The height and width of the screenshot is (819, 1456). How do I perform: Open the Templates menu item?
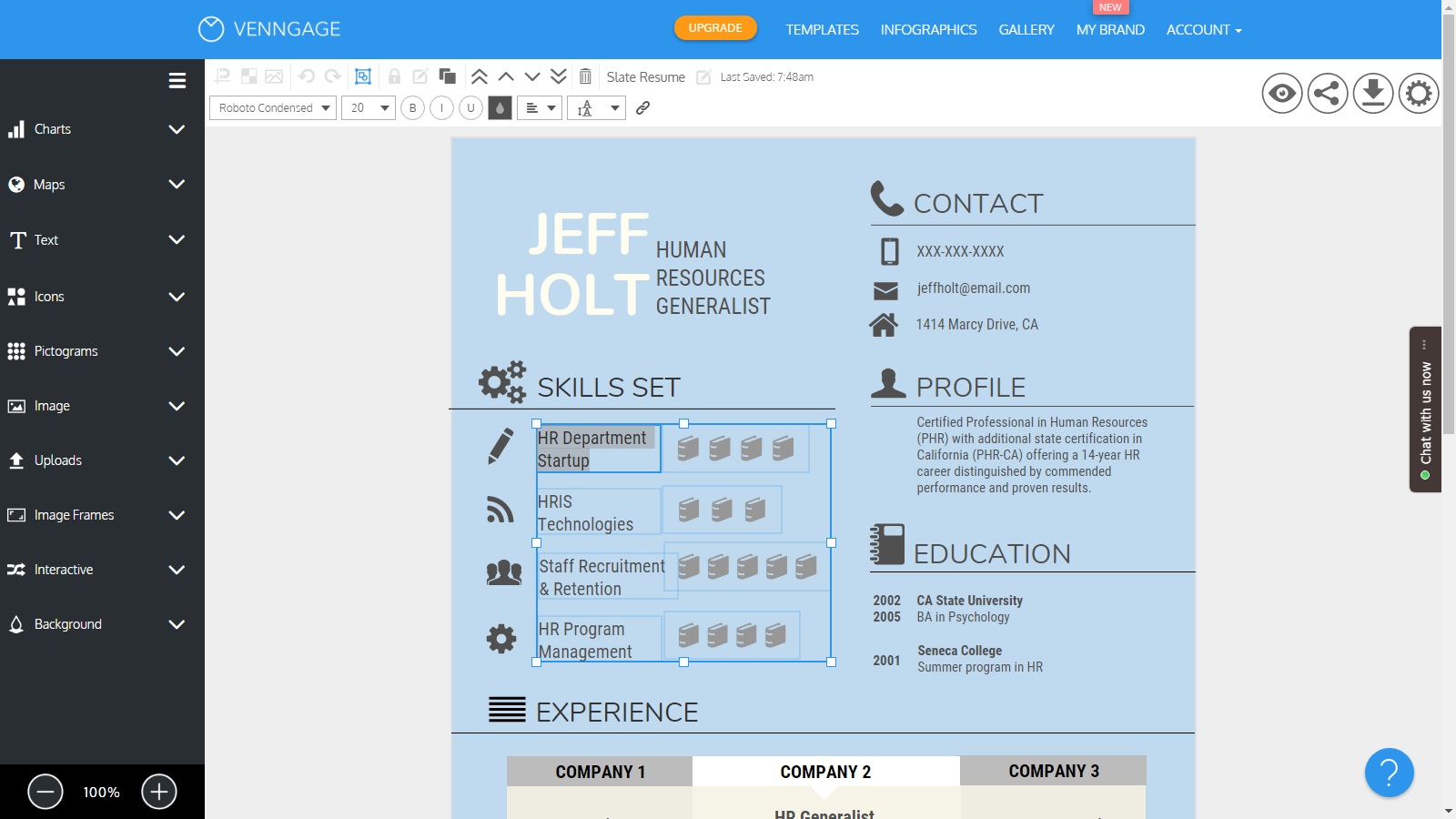(x=822, y=30)
